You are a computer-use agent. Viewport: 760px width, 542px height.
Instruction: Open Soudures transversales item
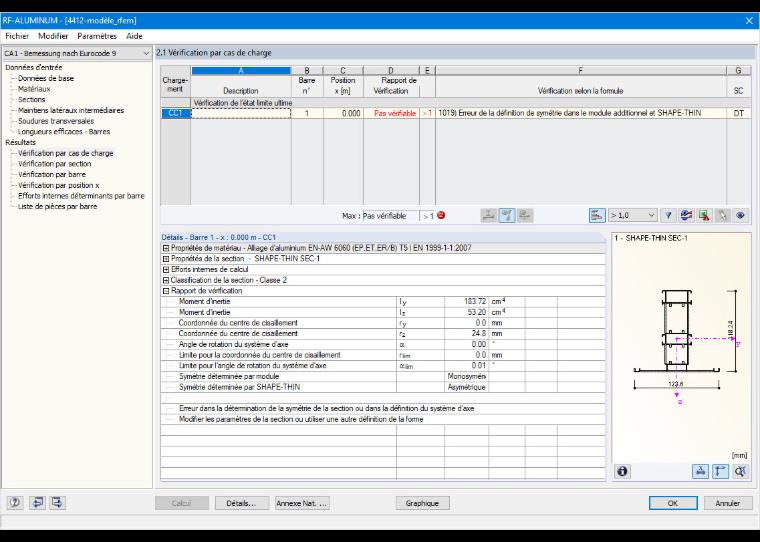pyautogui.click(x=56, y=121)
